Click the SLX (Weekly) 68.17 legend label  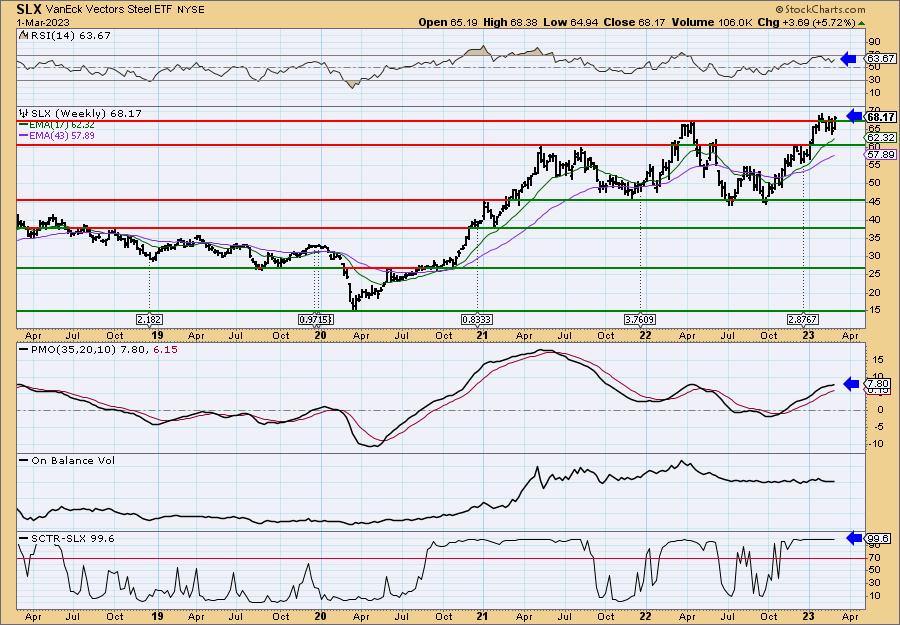pyautogui.click(x=86, y=114)
